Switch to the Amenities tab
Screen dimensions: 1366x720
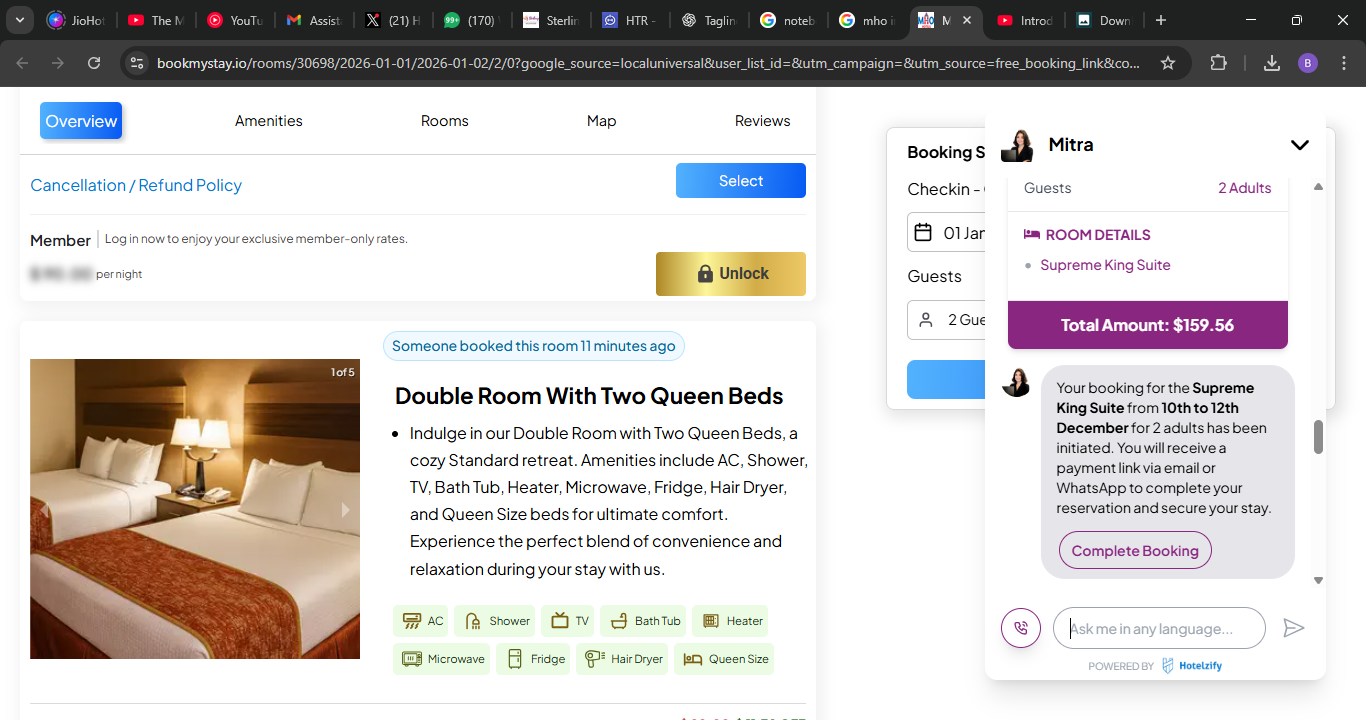[x=269, y=121]
